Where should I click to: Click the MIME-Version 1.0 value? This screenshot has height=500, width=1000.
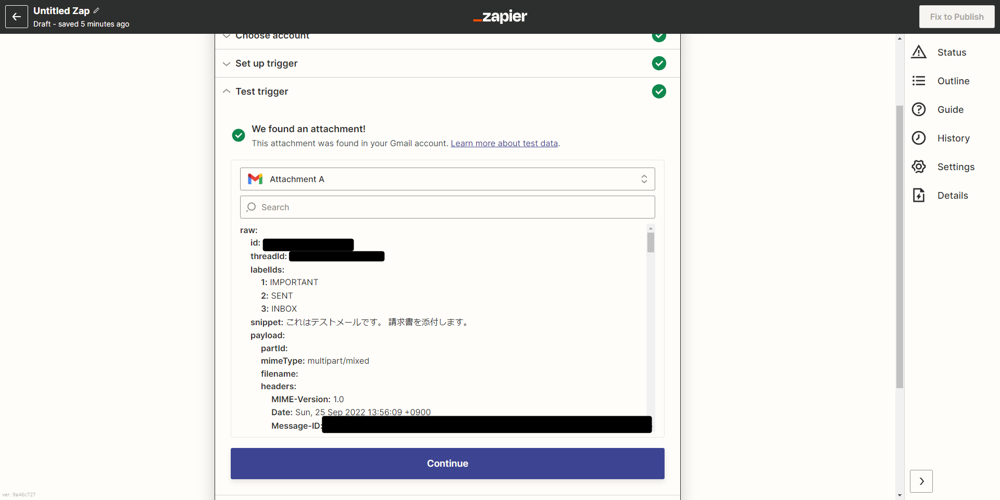[339, 399]
